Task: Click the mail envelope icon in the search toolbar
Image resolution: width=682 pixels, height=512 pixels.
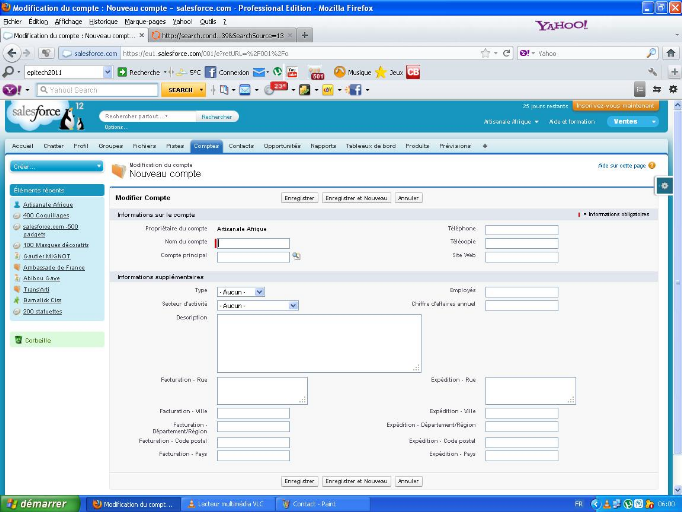Action: click(259, 72)
